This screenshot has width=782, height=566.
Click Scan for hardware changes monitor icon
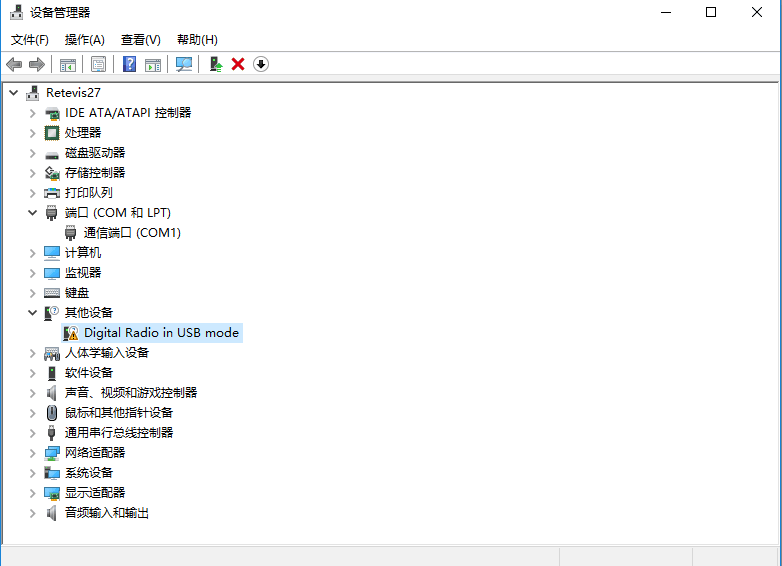tap(184, 64)
